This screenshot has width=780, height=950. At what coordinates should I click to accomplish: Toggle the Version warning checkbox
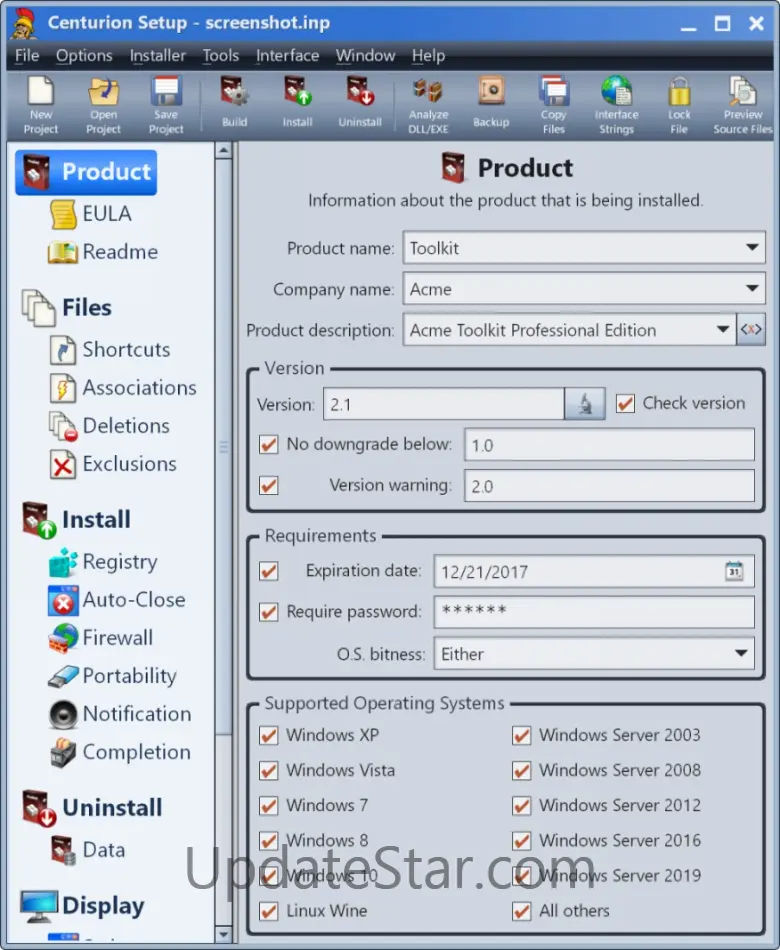(x=268, y=485)
